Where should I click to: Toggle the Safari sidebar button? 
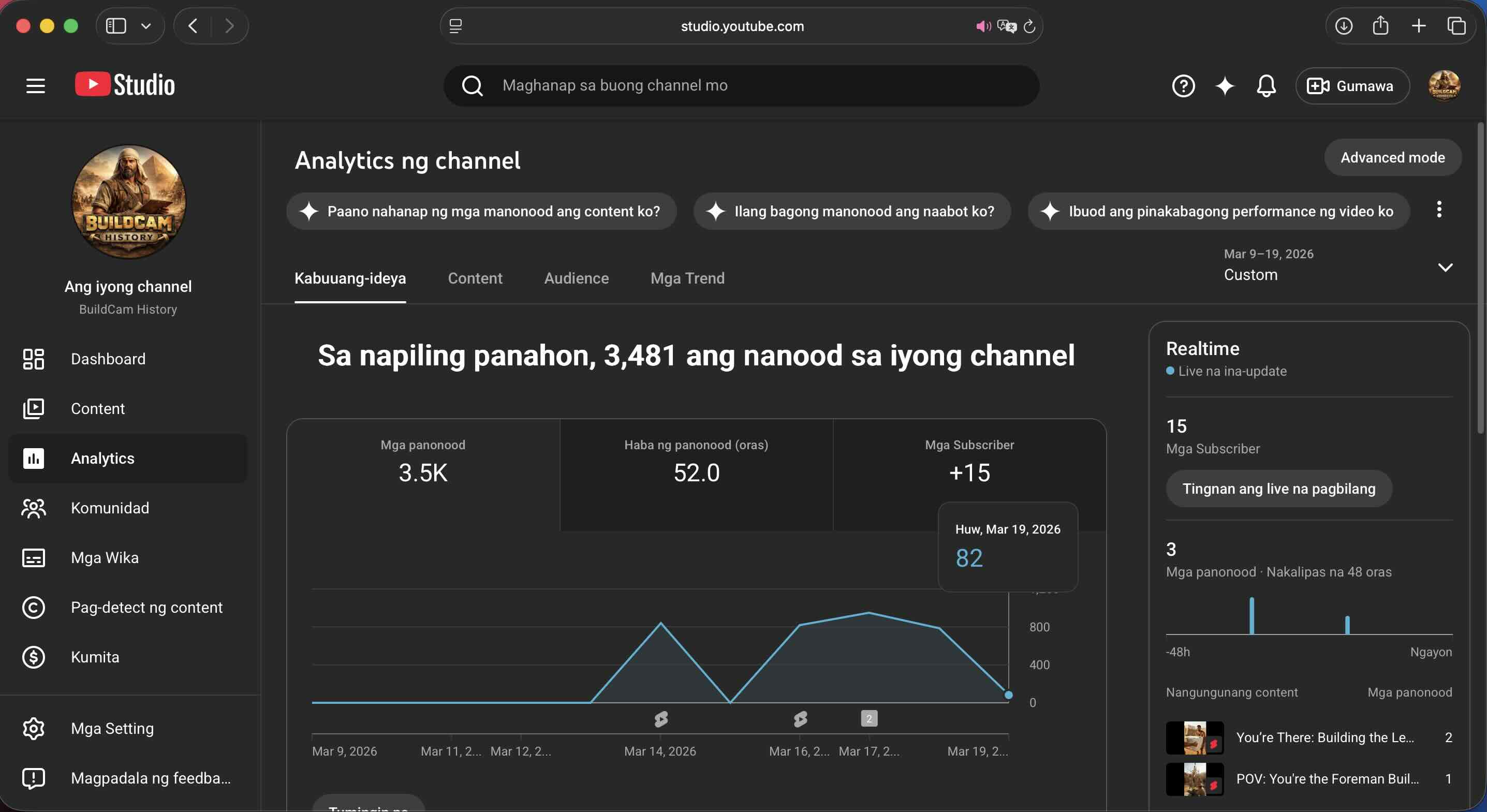pyautogui.click(x=116, y=26)
